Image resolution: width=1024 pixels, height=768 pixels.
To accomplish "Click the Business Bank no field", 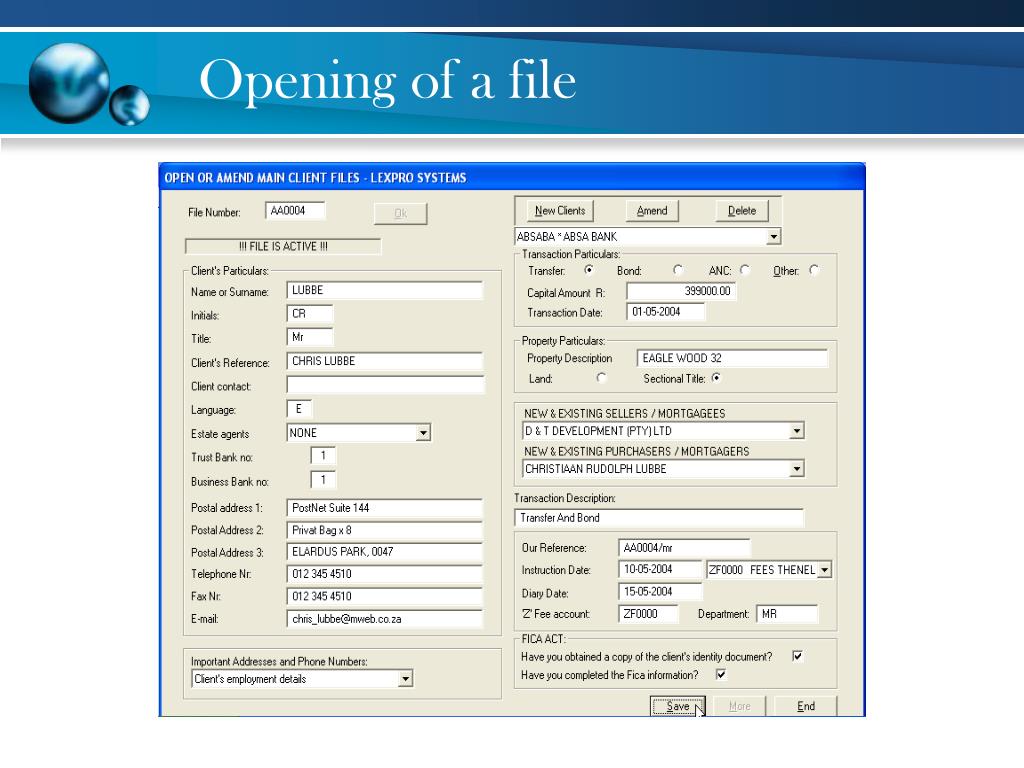I will click(x=323, y=479).
